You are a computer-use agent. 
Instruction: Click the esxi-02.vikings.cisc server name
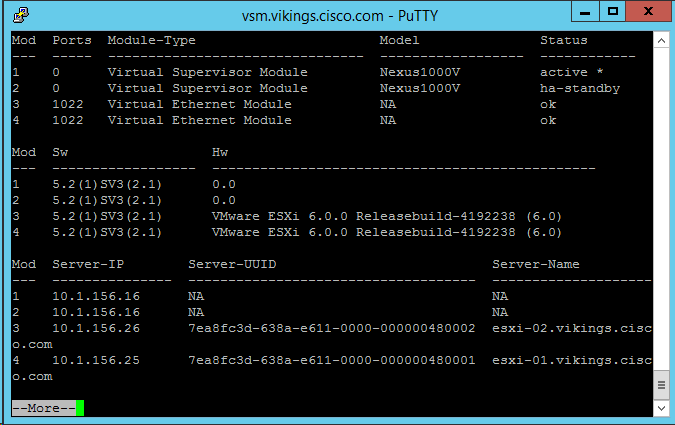point(572,328)
